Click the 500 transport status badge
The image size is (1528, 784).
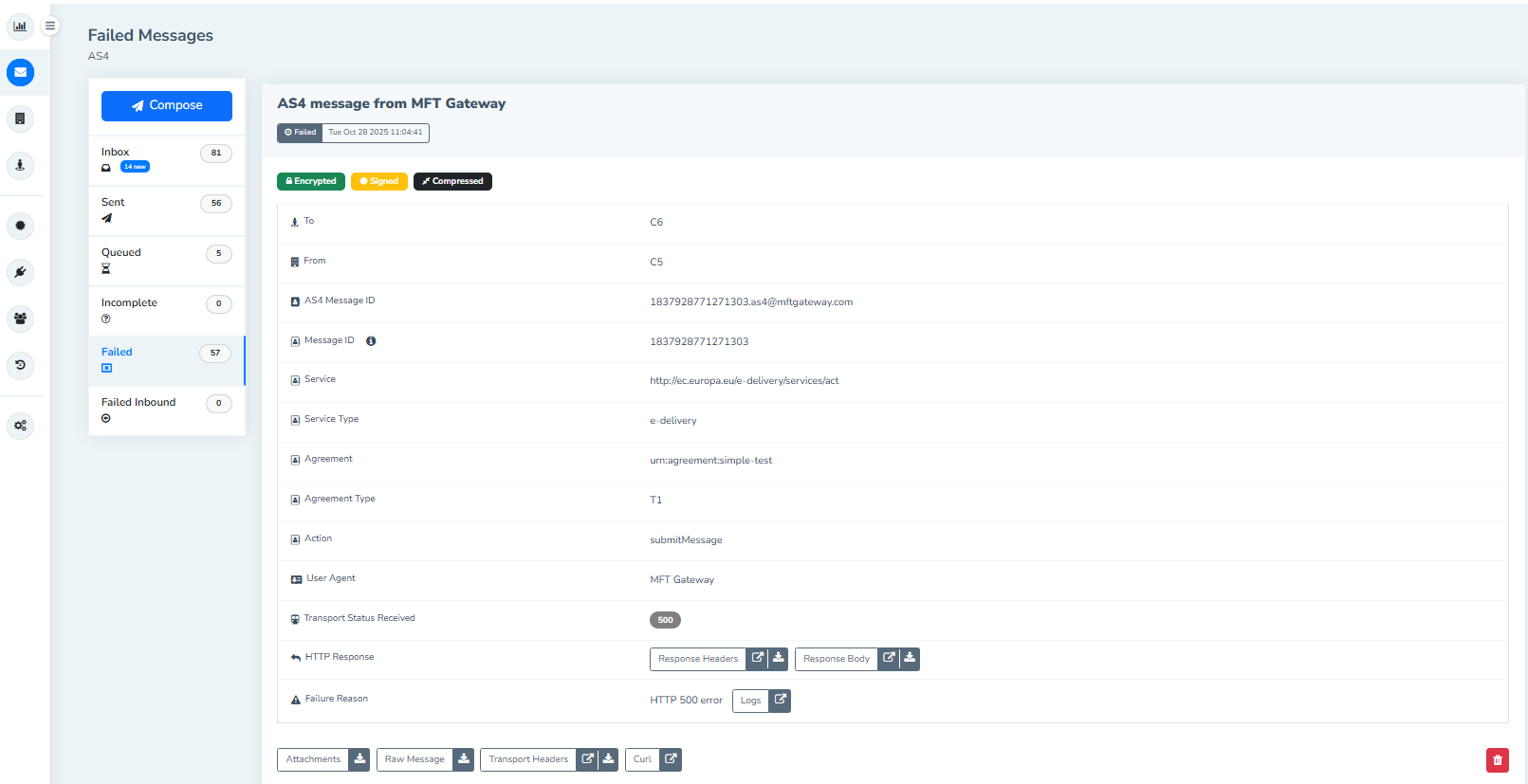[665, 620]
